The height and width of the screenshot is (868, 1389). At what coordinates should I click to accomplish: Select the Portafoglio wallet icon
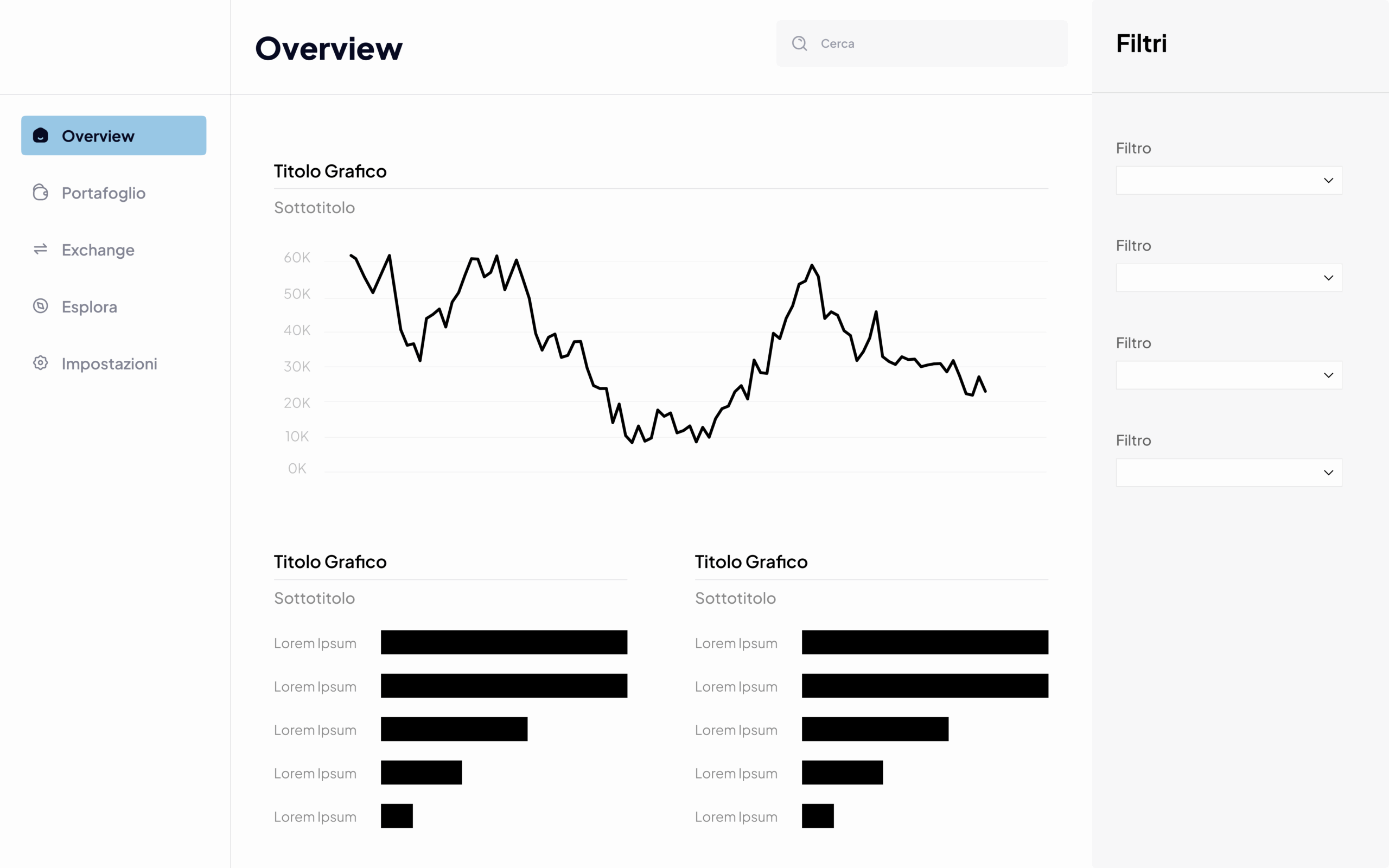point(40,192)
